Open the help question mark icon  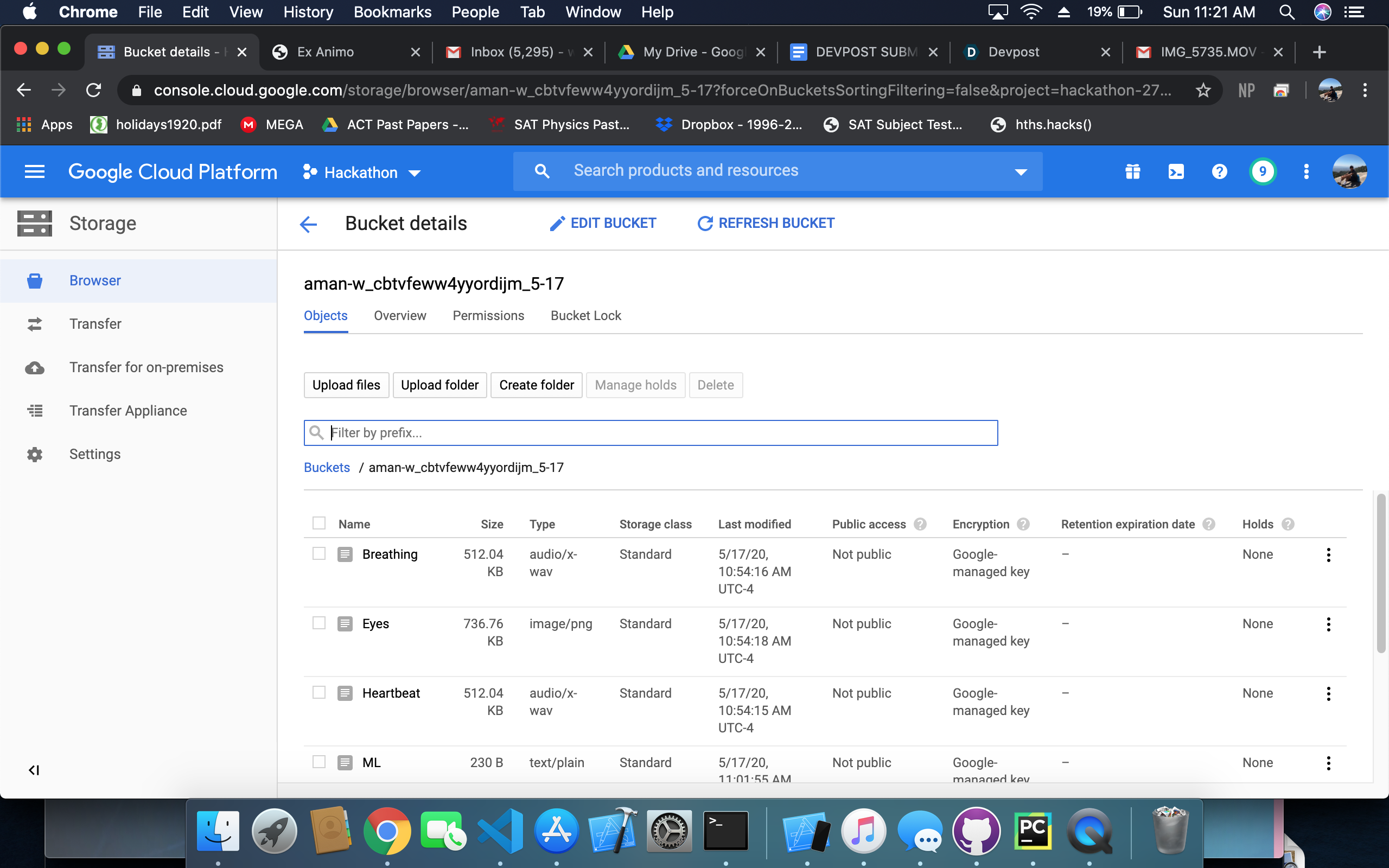[x=1219, y=171]
